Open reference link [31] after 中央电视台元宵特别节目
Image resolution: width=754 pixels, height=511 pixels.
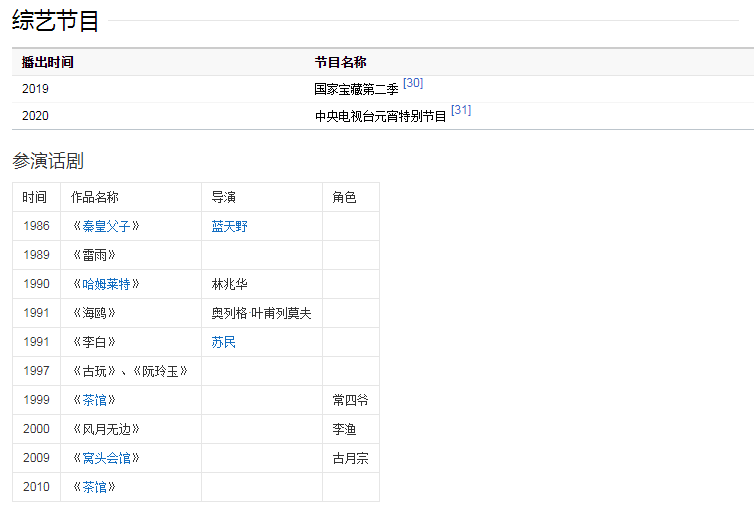point(461,110)
